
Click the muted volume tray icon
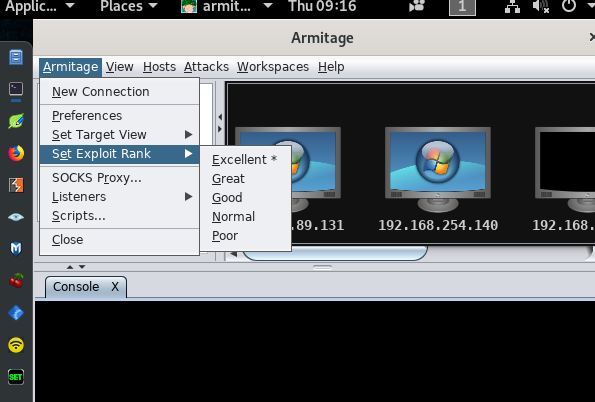(x=541, y=6)
